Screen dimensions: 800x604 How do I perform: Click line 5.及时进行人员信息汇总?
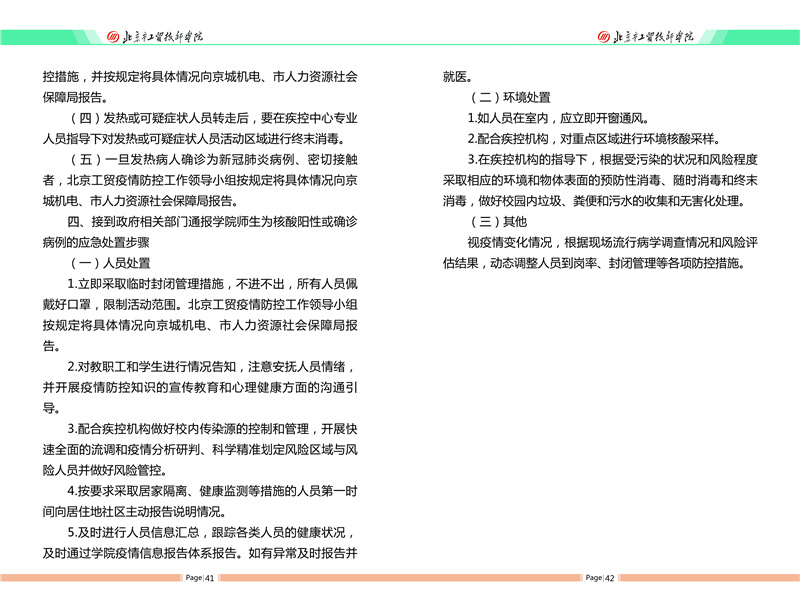tap(211, 533)
